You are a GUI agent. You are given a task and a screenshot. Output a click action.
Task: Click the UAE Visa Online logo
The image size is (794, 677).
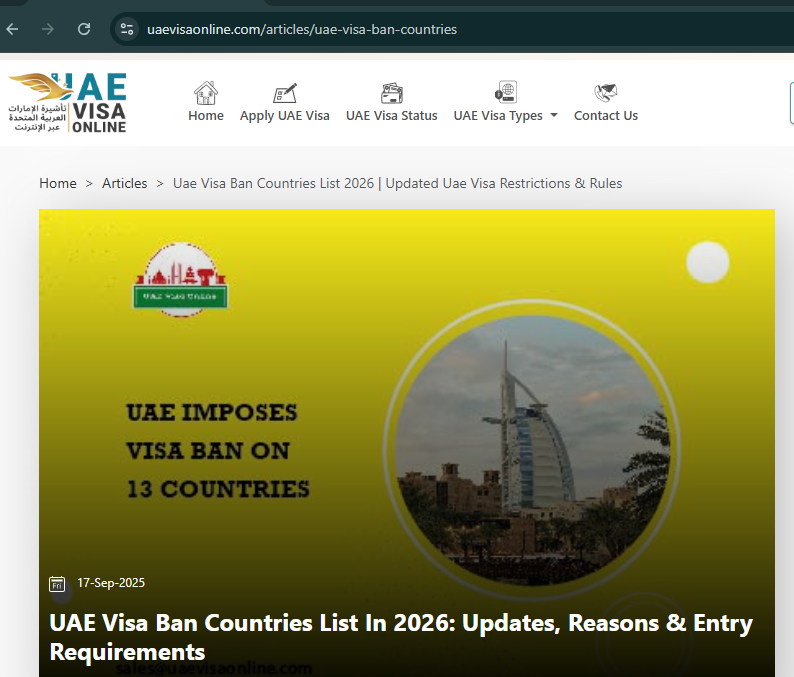click(68, 102)
